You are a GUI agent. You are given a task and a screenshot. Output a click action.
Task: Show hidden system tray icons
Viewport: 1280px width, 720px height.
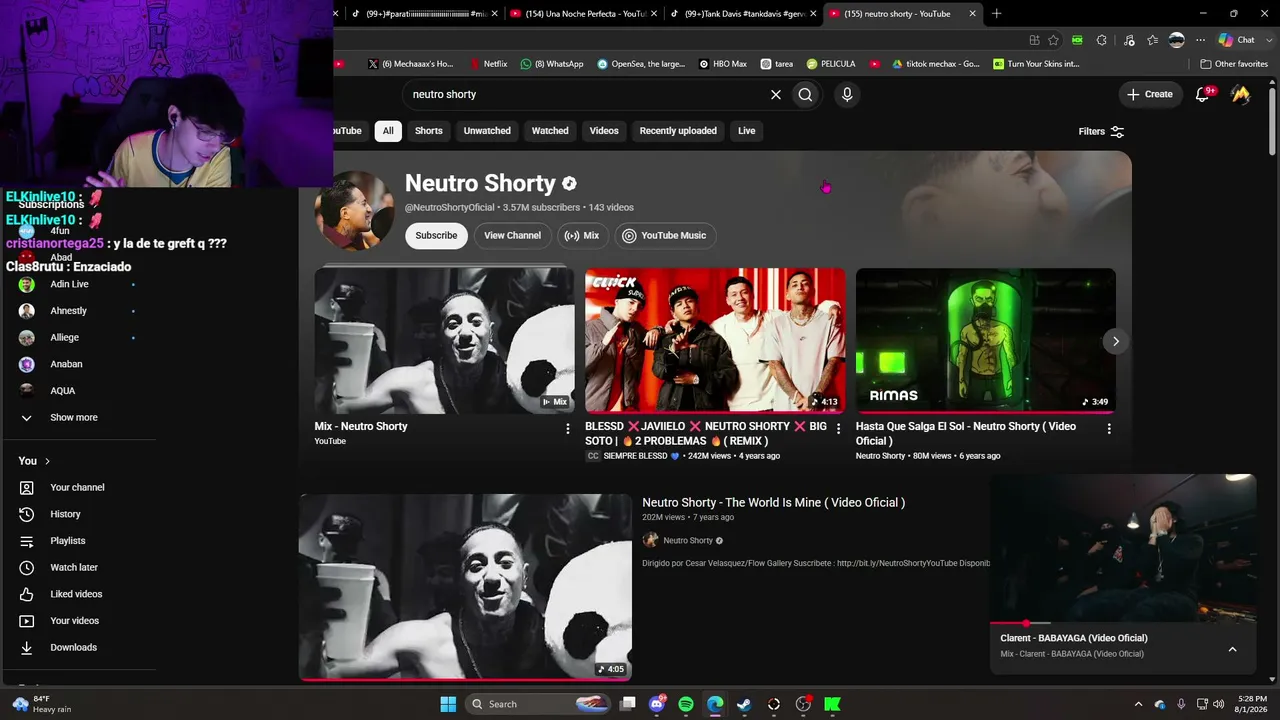[x=1138, y=704]
